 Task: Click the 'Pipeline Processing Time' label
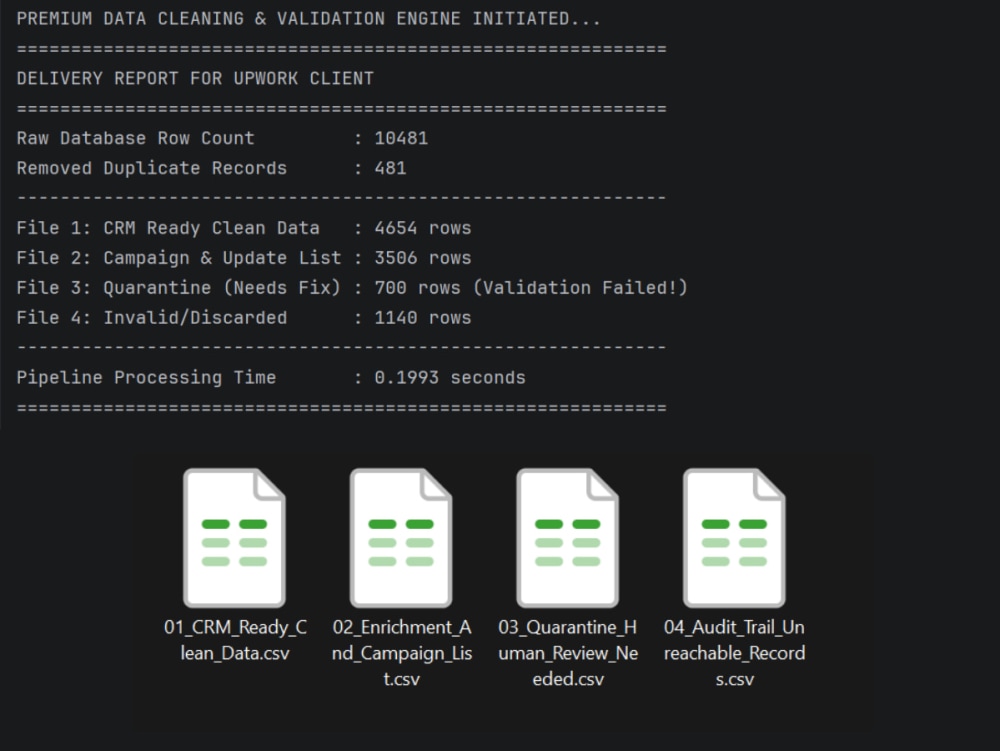(146, 378)
